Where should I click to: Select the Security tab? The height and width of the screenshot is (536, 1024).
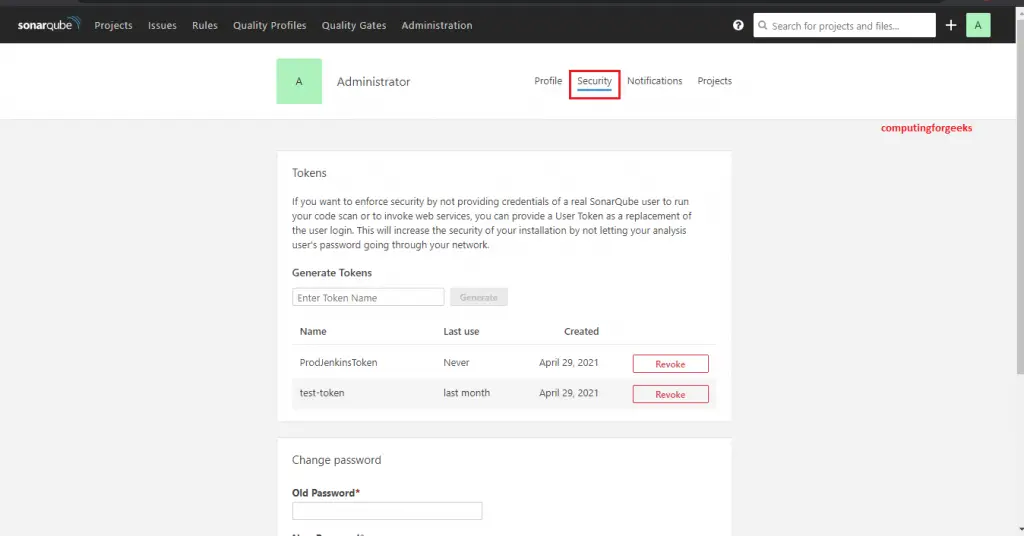click(594, 81)
